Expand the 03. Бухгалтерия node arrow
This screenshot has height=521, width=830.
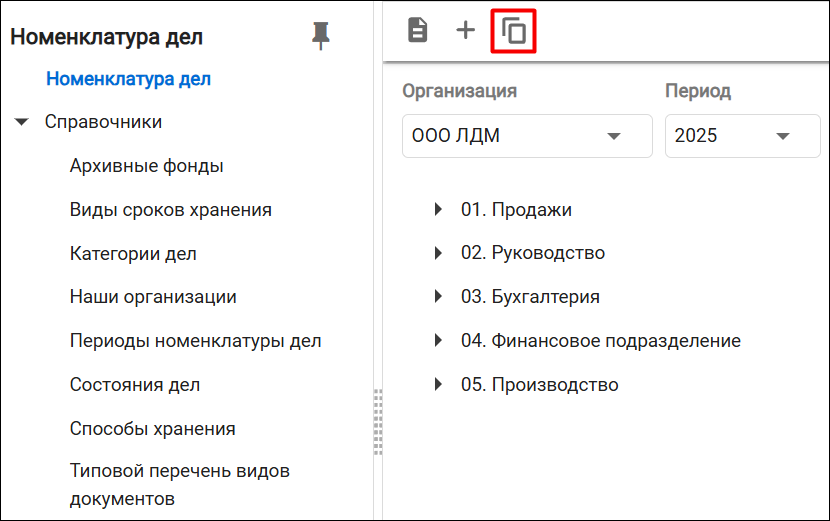(438, 296)
